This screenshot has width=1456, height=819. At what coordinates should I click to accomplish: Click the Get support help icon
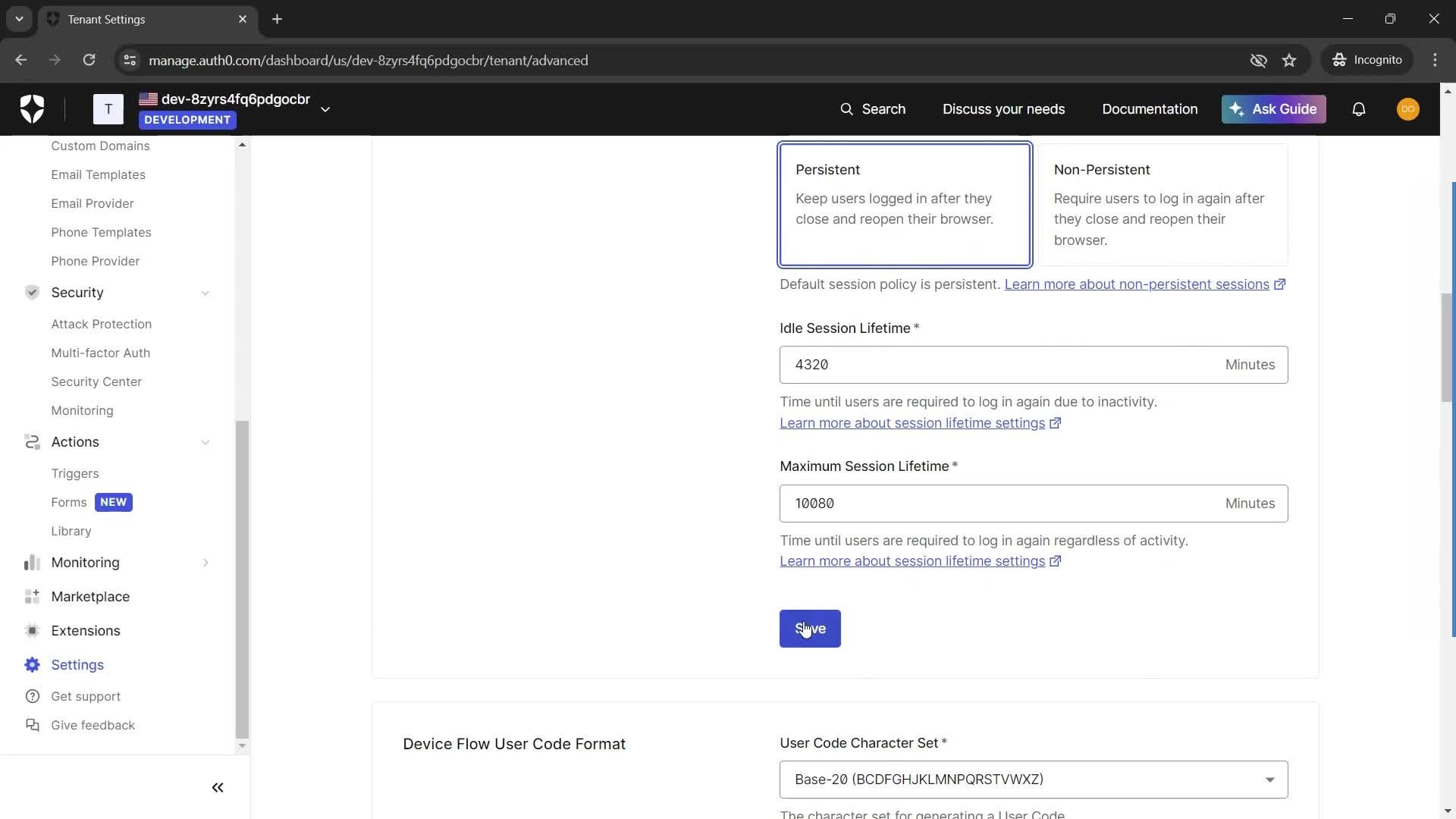tap(32, 696)
